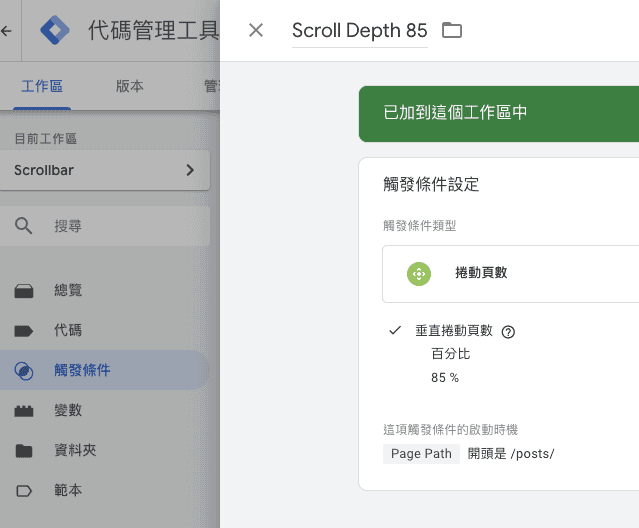Click help icon next to 垂直捲動頁數
Screen dimensions: 639x528
point(508,332)
